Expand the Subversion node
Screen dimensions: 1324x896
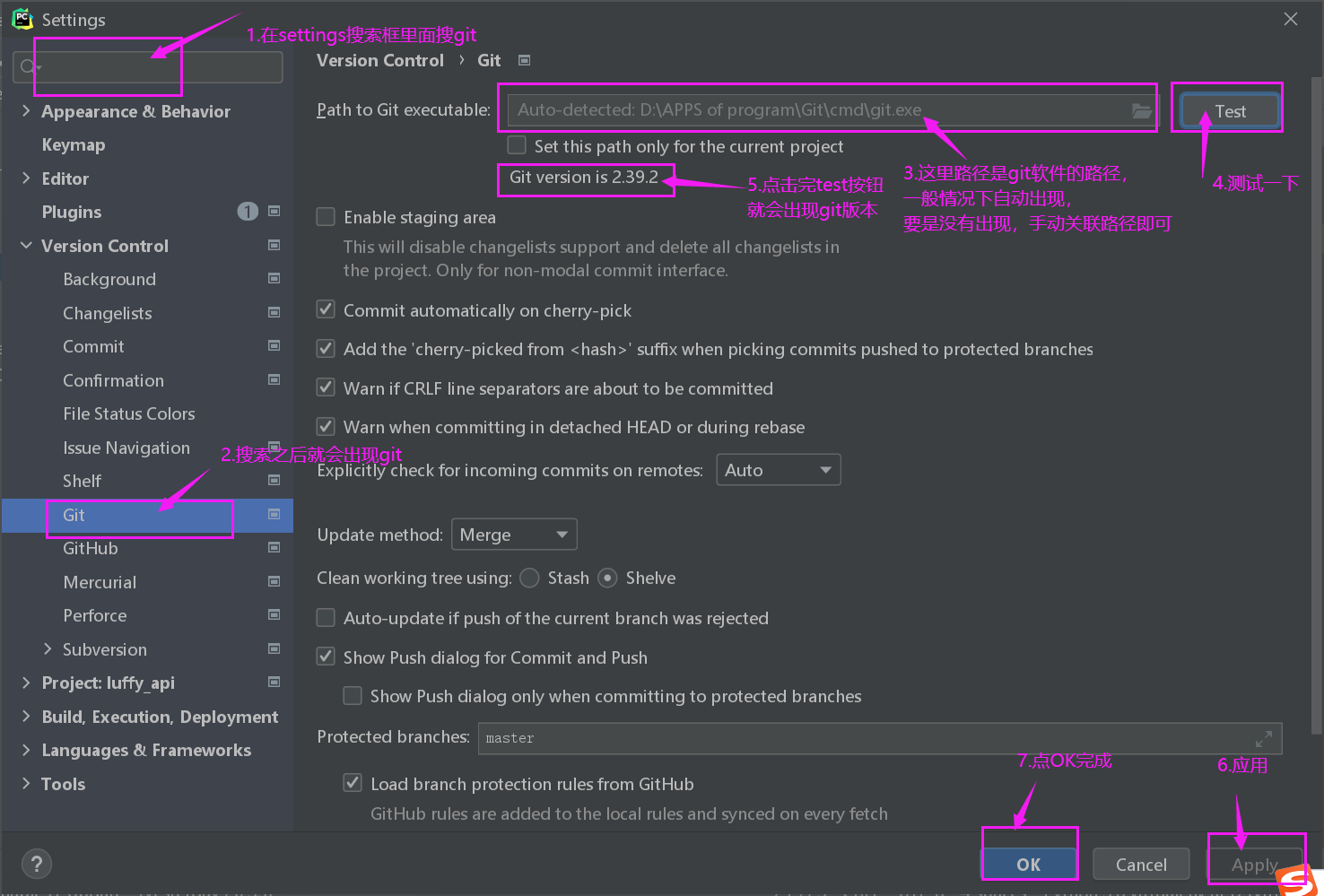[48, 649]
